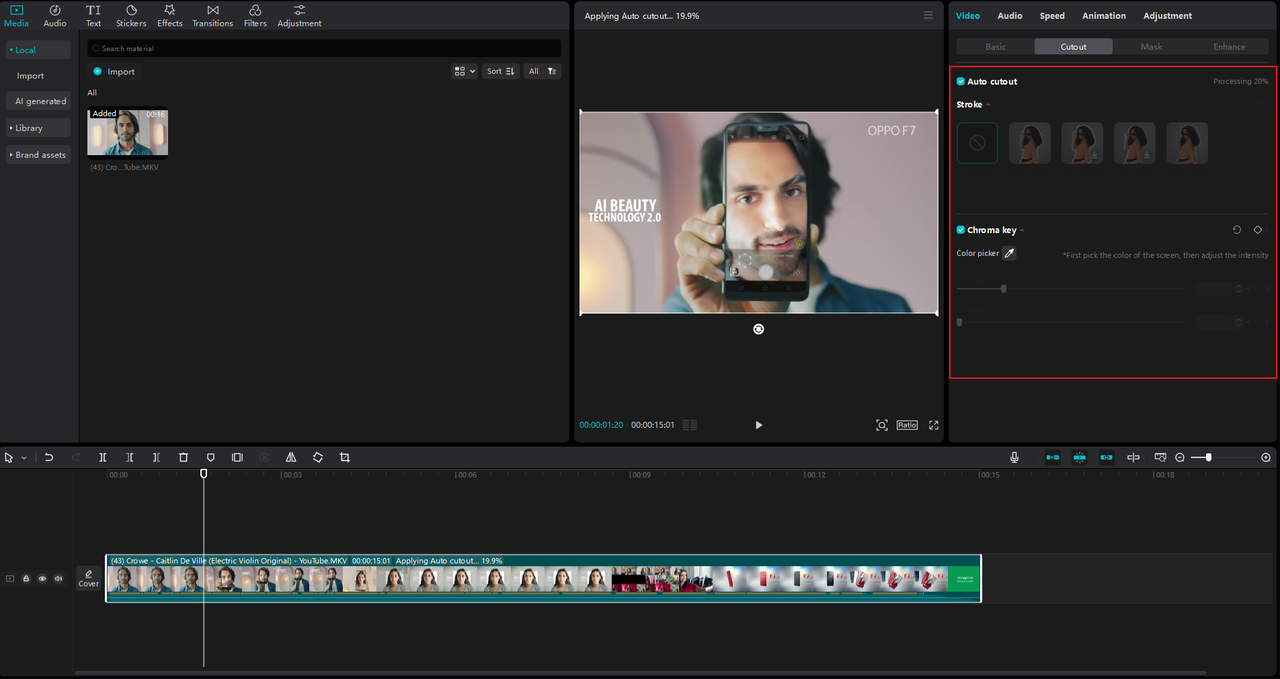The image size is (1280, 679).
Task: Expand the Brand assets section
Action: [38, 155]
